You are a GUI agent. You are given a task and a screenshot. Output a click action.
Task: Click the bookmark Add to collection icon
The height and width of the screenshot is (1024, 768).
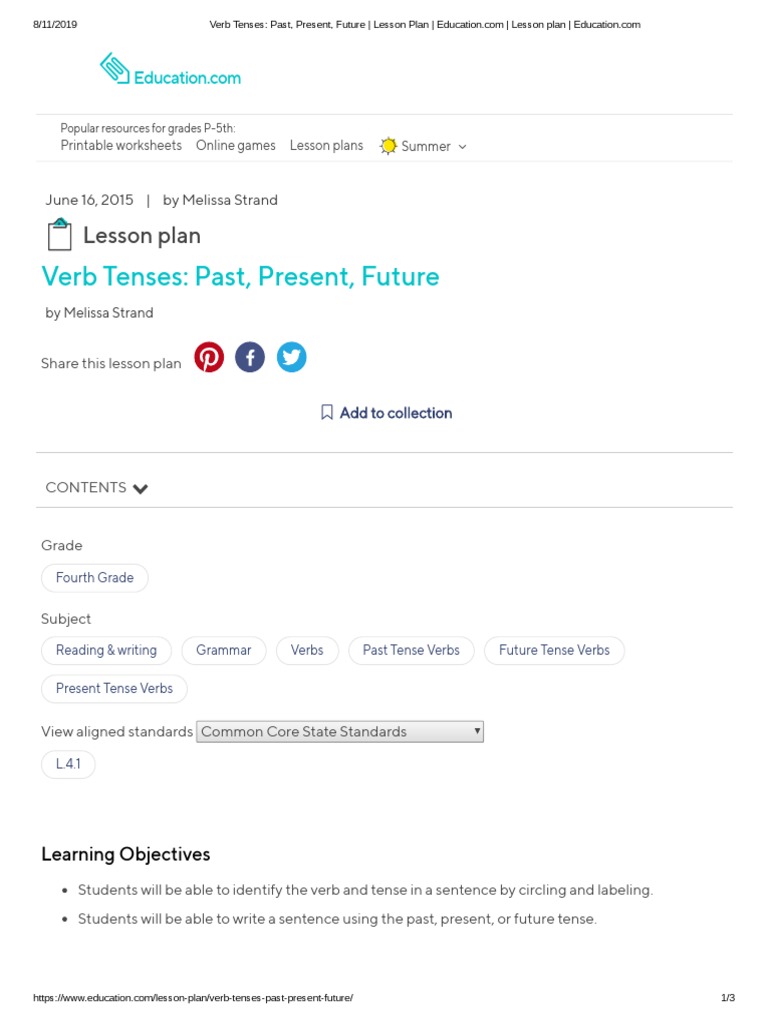point(326,412)
